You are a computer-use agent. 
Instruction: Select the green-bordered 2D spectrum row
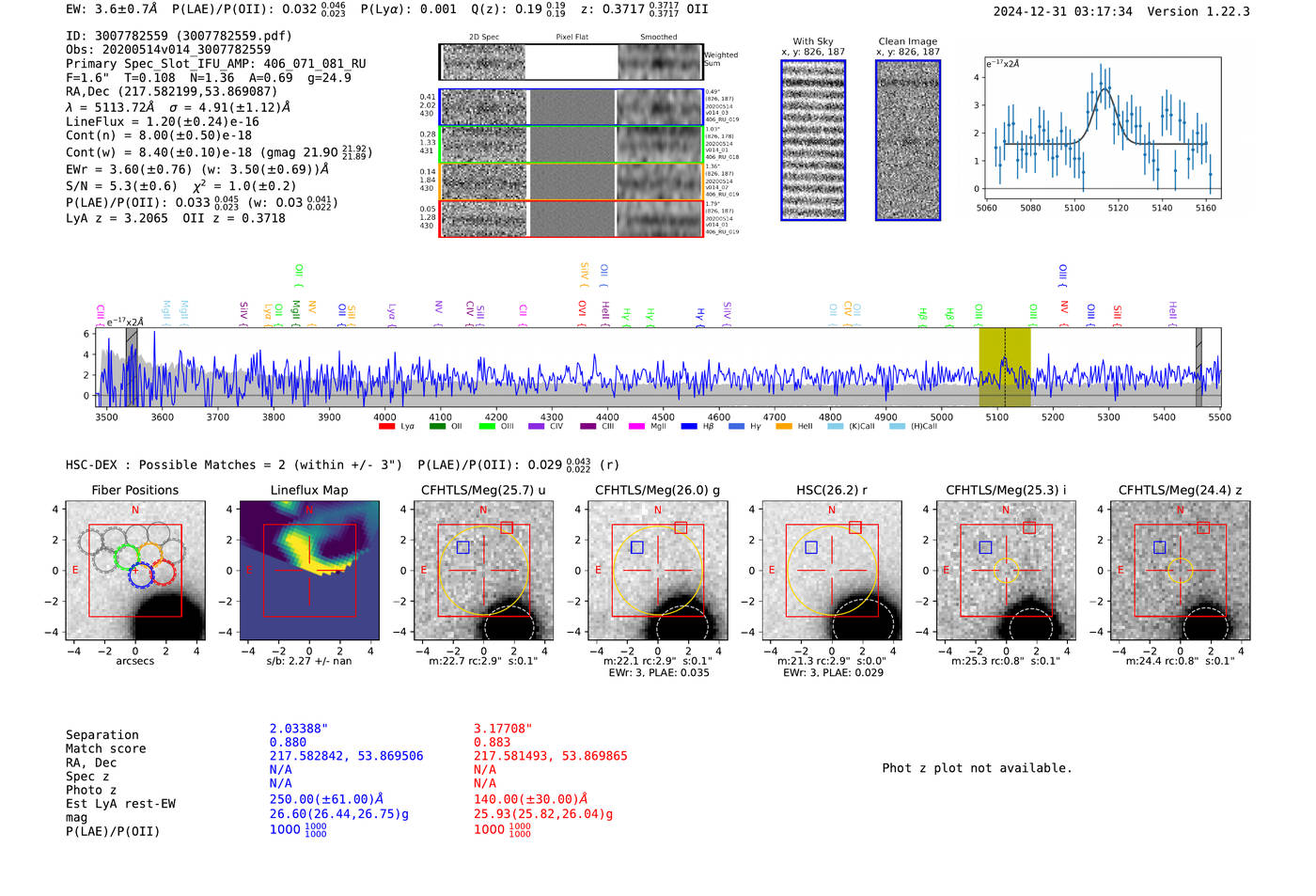coord(571,145)
